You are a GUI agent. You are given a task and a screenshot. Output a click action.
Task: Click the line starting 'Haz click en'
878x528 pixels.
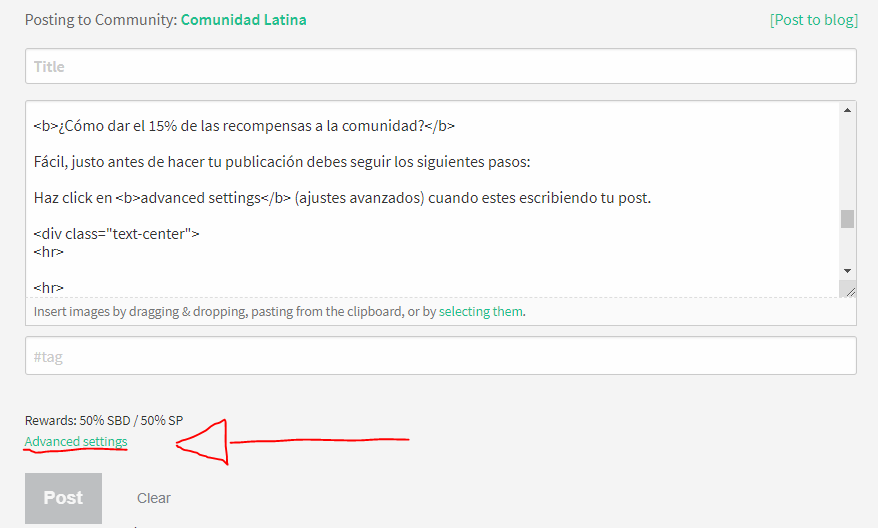click(342, 198)
